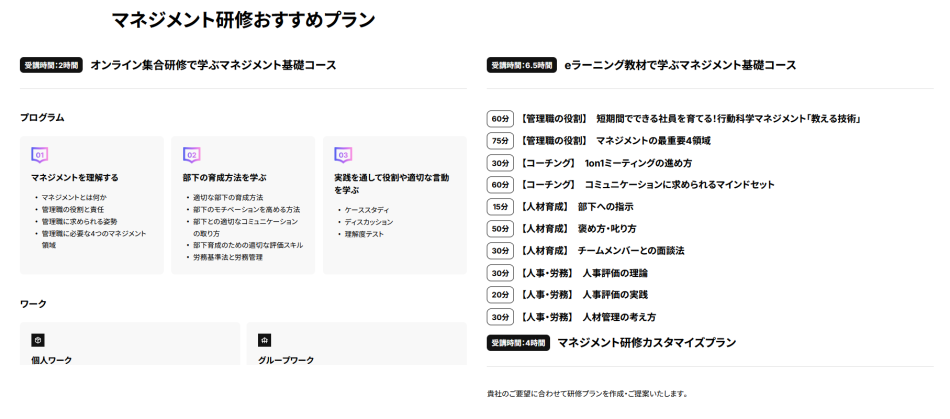The height and width of the screenshot is (419, 950).
Task: Click the 個人ワーク card icon
Action: tap(38, 340)
